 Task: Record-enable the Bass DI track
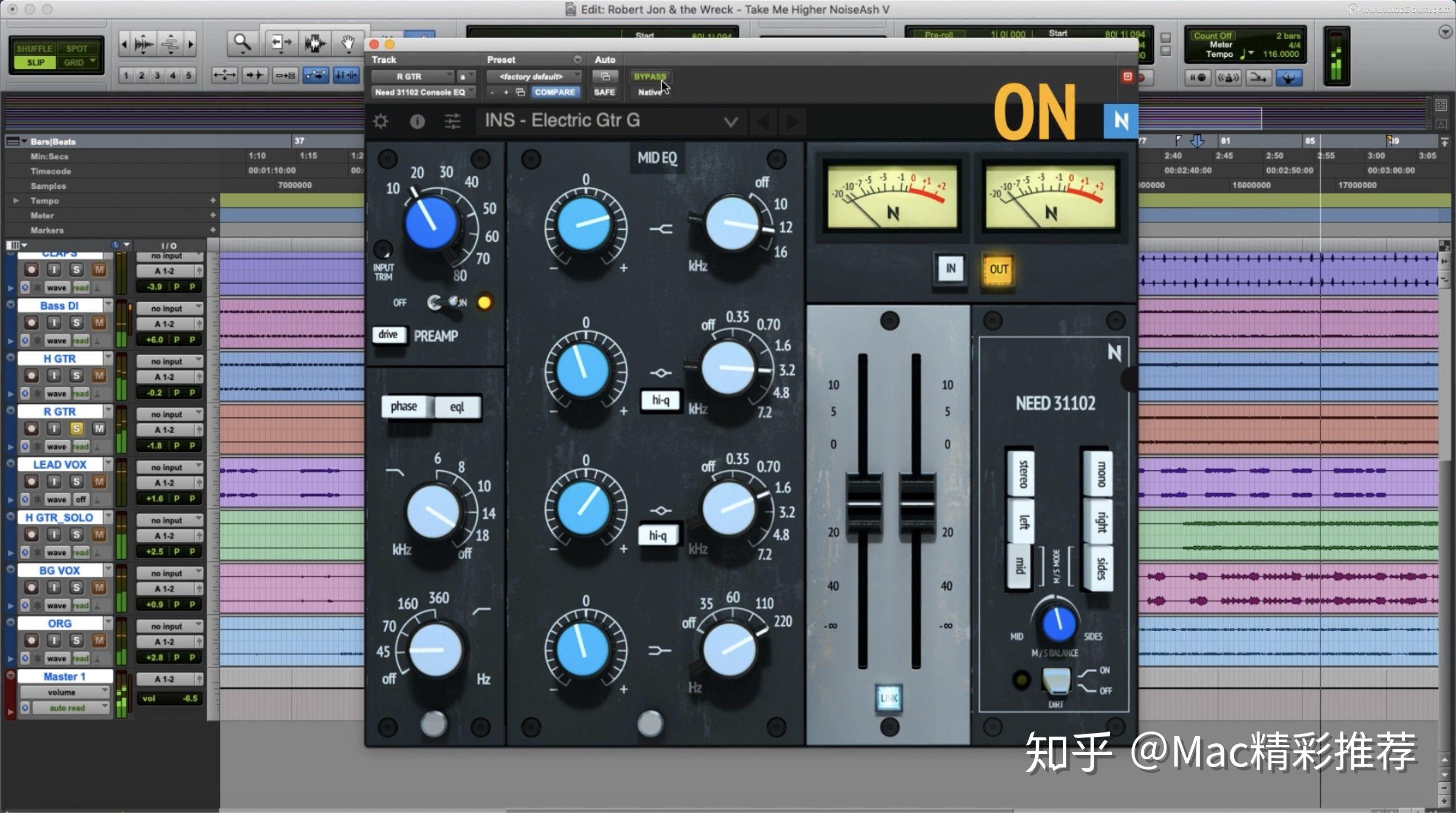32,323
